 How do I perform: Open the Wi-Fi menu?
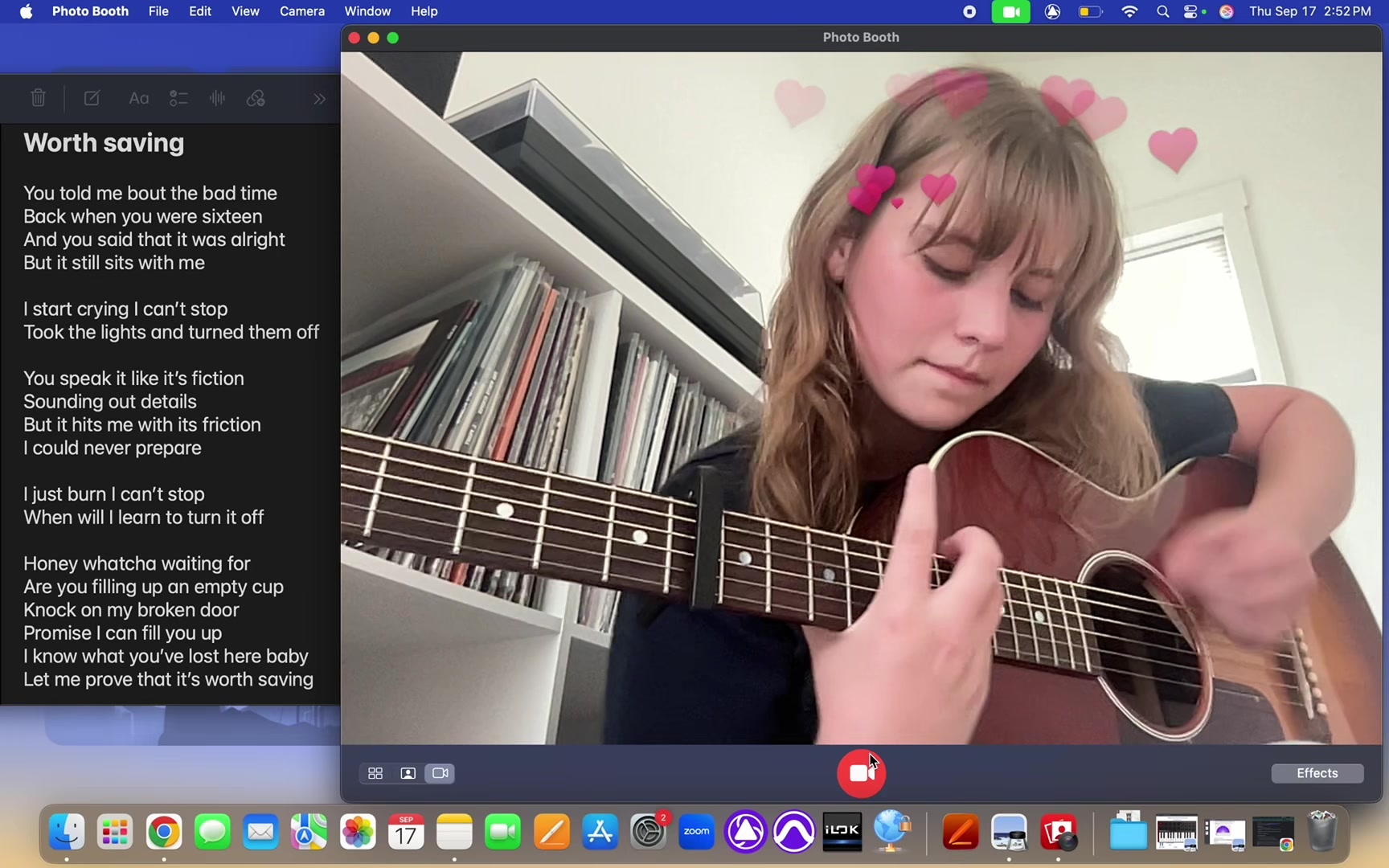click(1129, 11)
